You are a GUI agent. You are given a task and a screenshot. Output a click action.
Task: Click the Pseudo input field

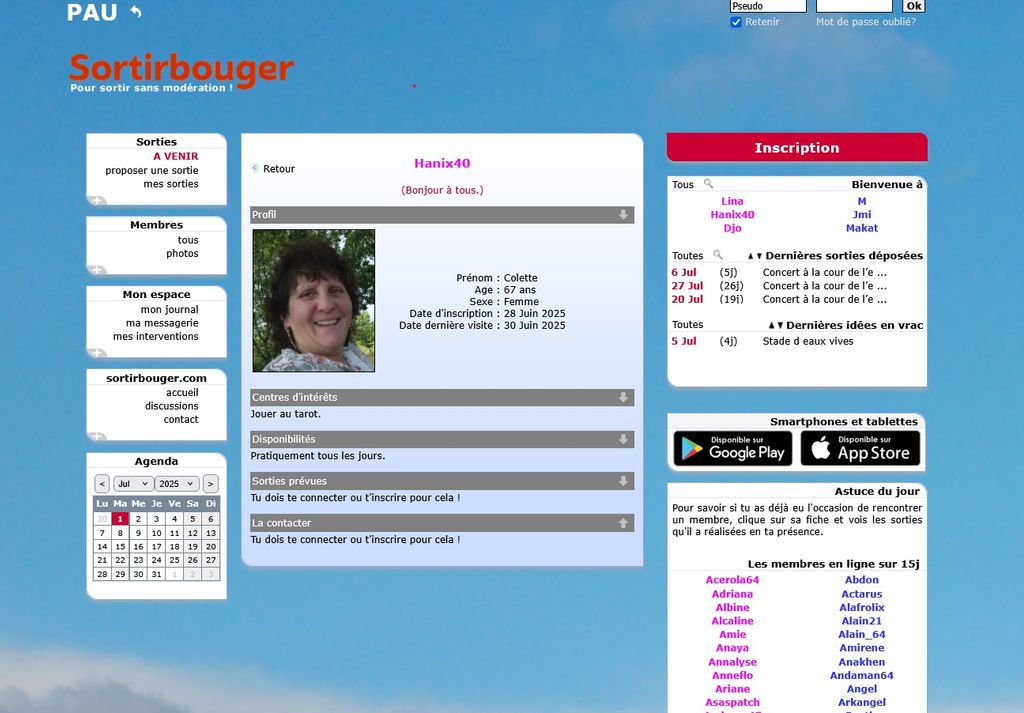pyautogui.click(x=768, y=6)
